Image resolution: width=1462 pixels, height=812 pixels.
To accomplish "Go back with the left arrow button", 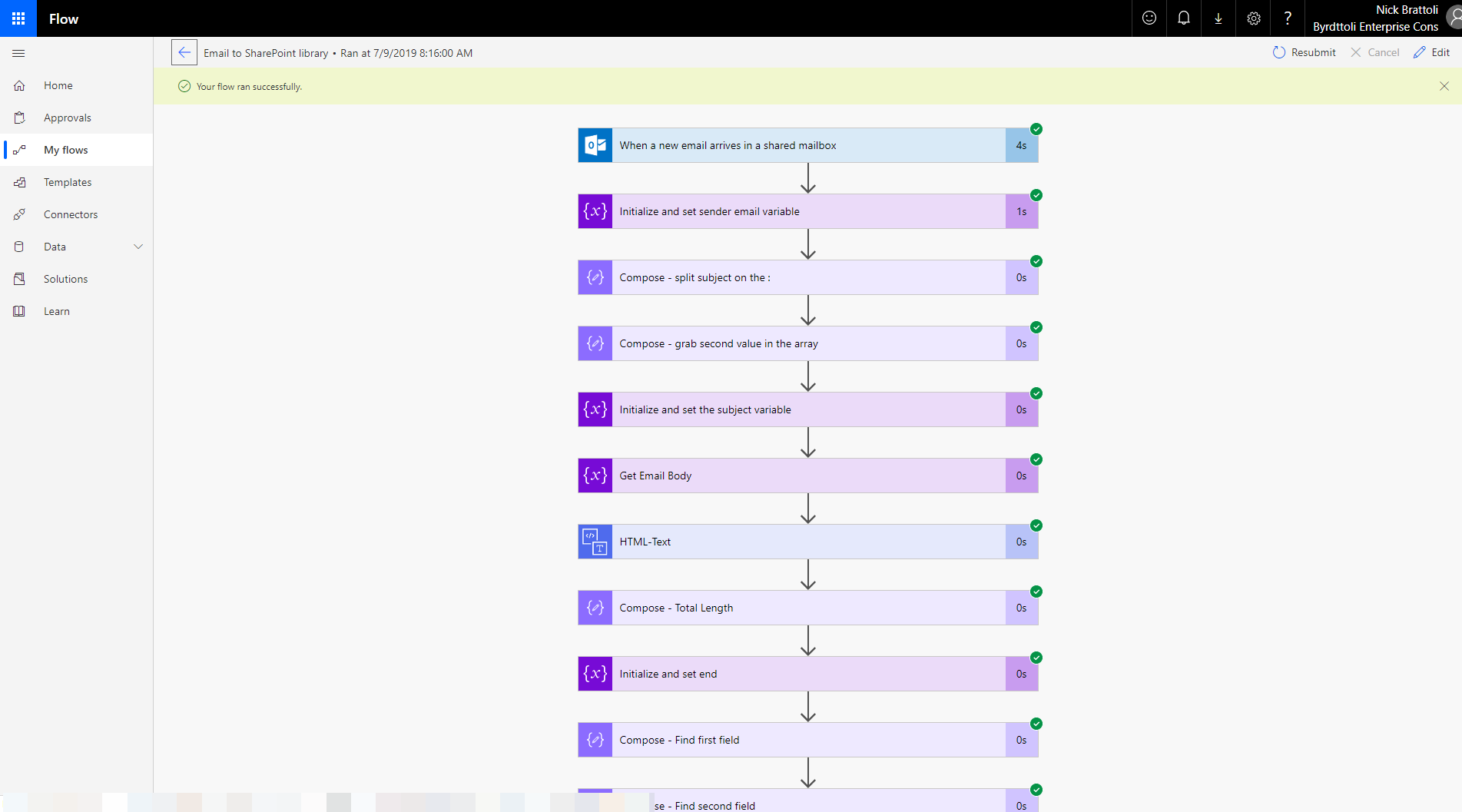I will tap(184, 52).
